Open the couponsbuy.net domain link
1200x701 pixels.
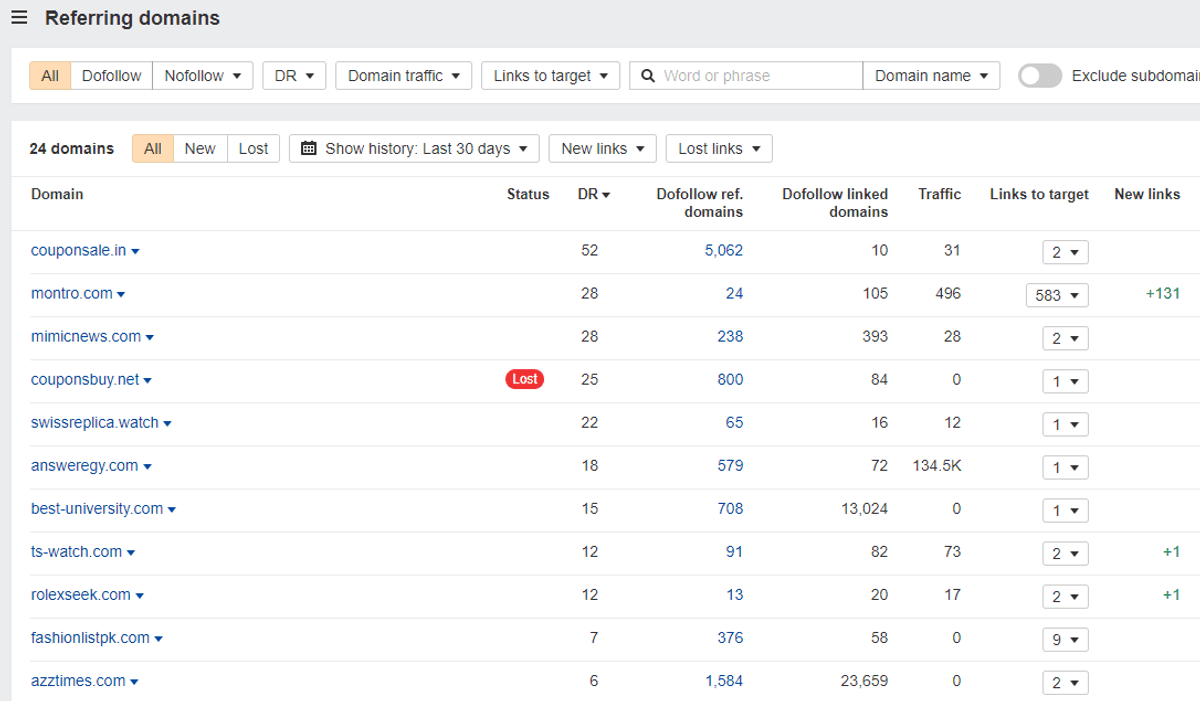[x=85, y=379]
